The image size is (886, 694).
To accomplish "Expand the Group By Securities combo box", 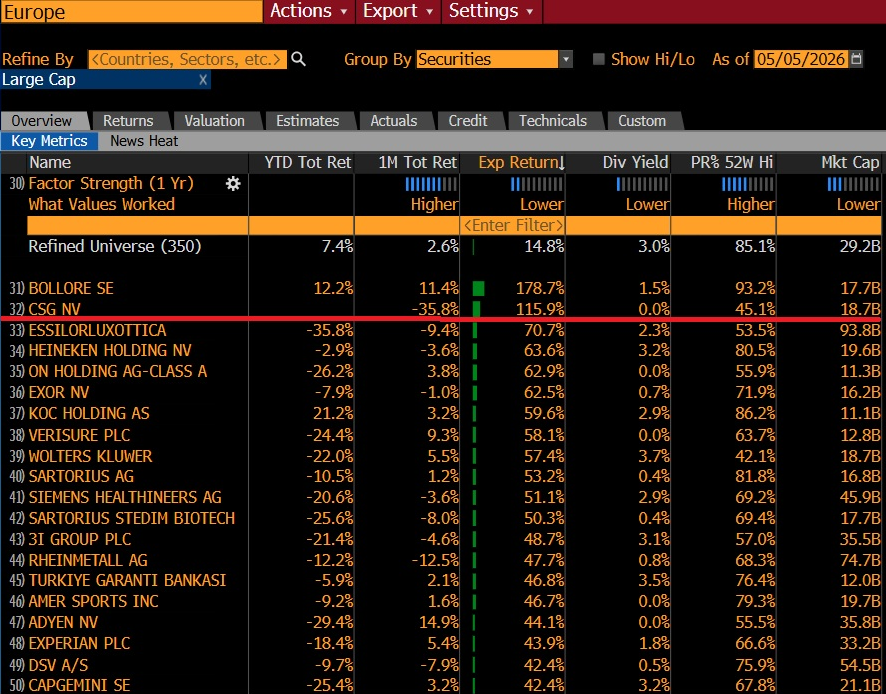I will (x=494, y=59).
